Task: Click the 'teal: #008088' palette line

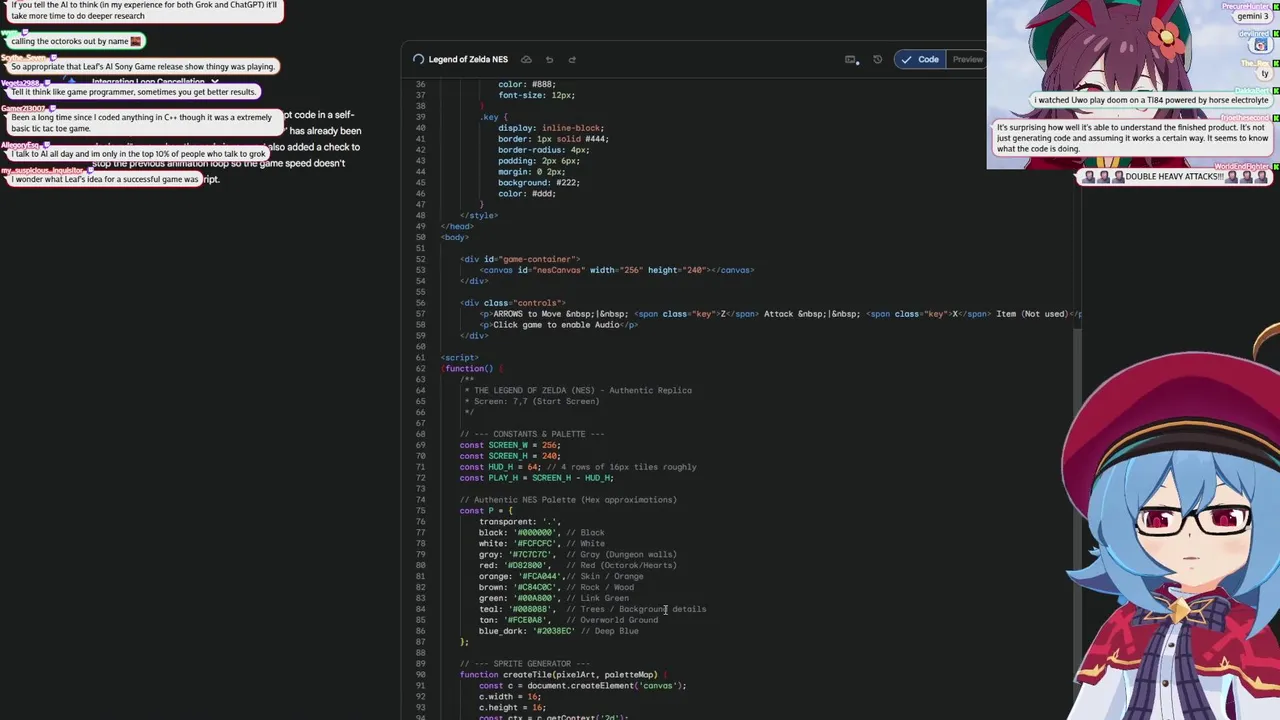Action: (592, 609)
